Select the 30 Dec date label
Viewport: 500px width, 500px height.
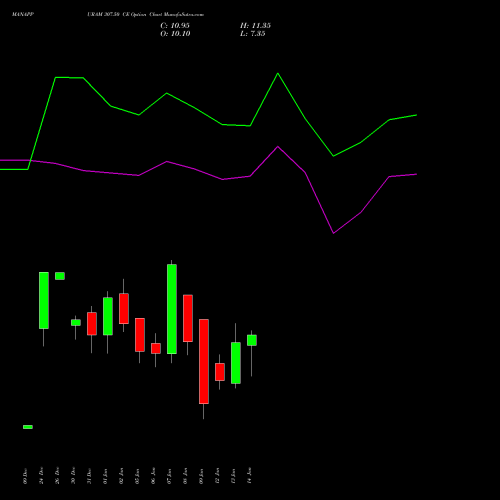point(74,476)
